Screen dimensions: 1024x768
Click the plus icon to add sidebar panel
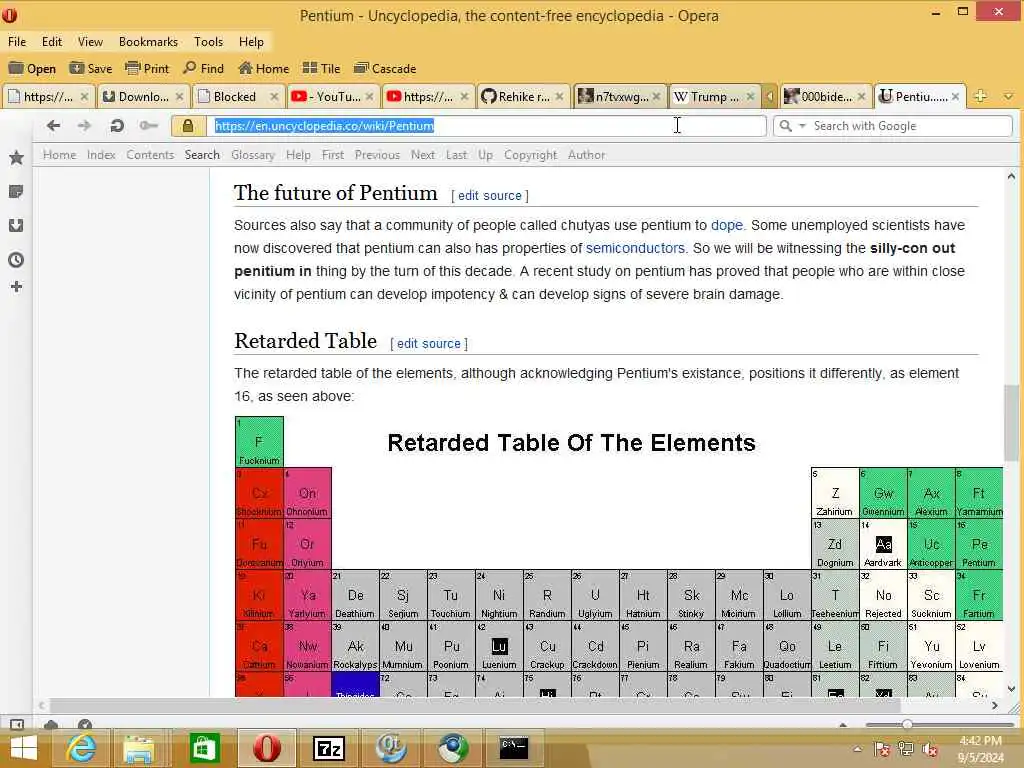(16, 287)
